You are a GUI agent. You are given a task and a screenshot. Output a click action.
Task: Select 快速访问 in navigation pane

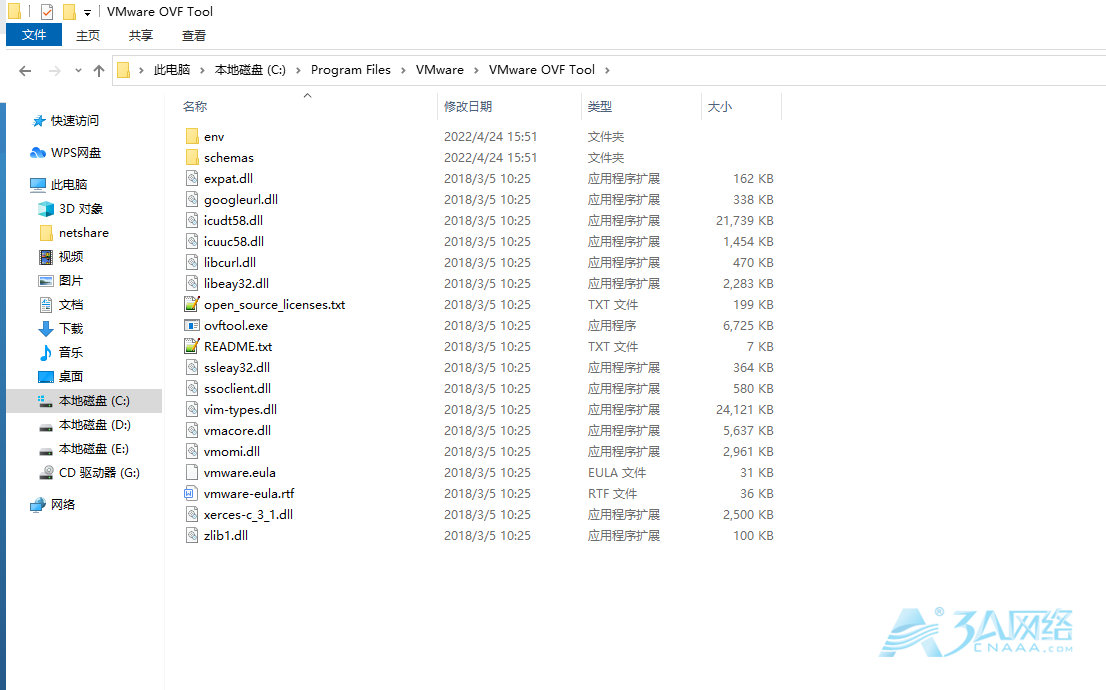[x=75, y=121]
